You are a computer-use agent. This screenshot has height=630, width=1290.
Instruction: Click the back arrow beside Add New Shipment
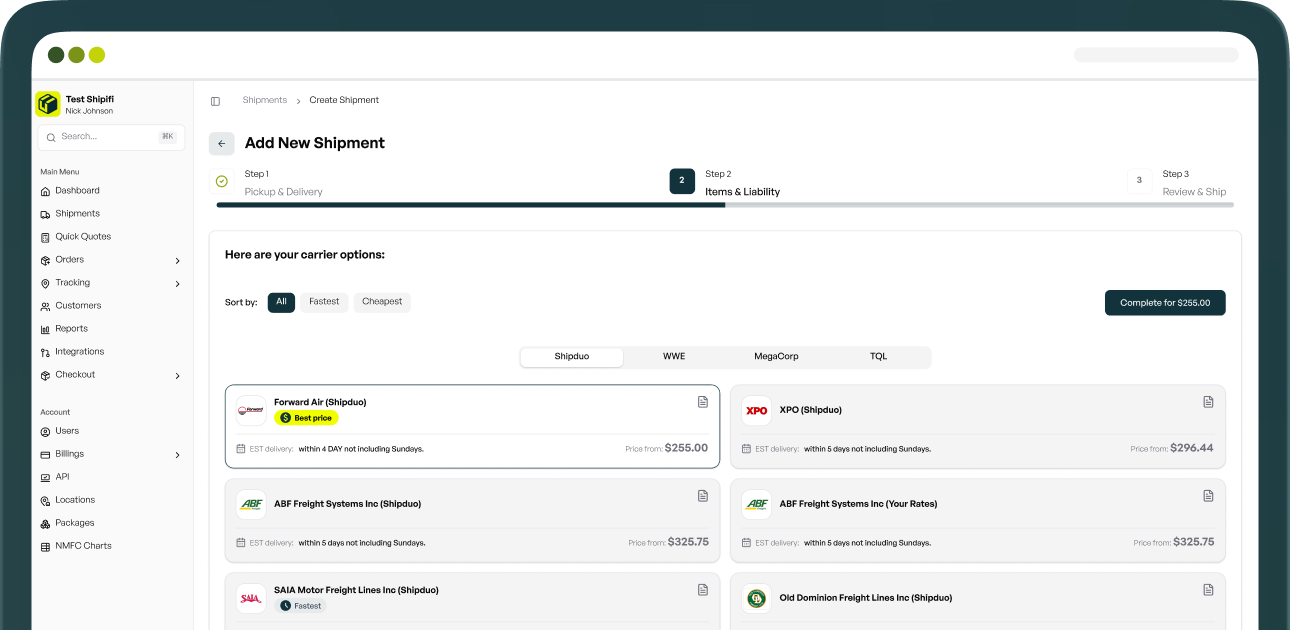[x=222, y=143]
